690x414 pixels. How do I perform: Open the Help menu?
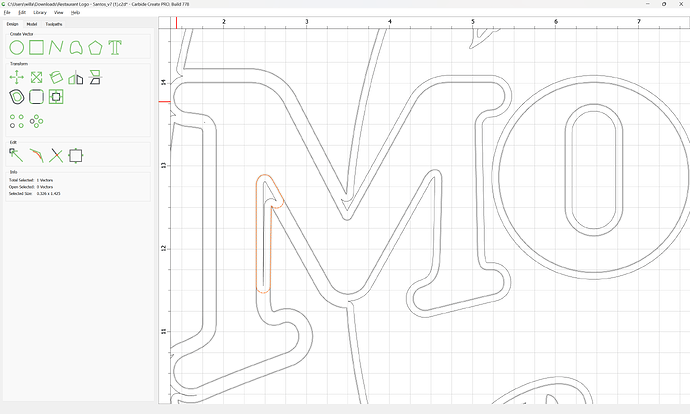[76, 13]
